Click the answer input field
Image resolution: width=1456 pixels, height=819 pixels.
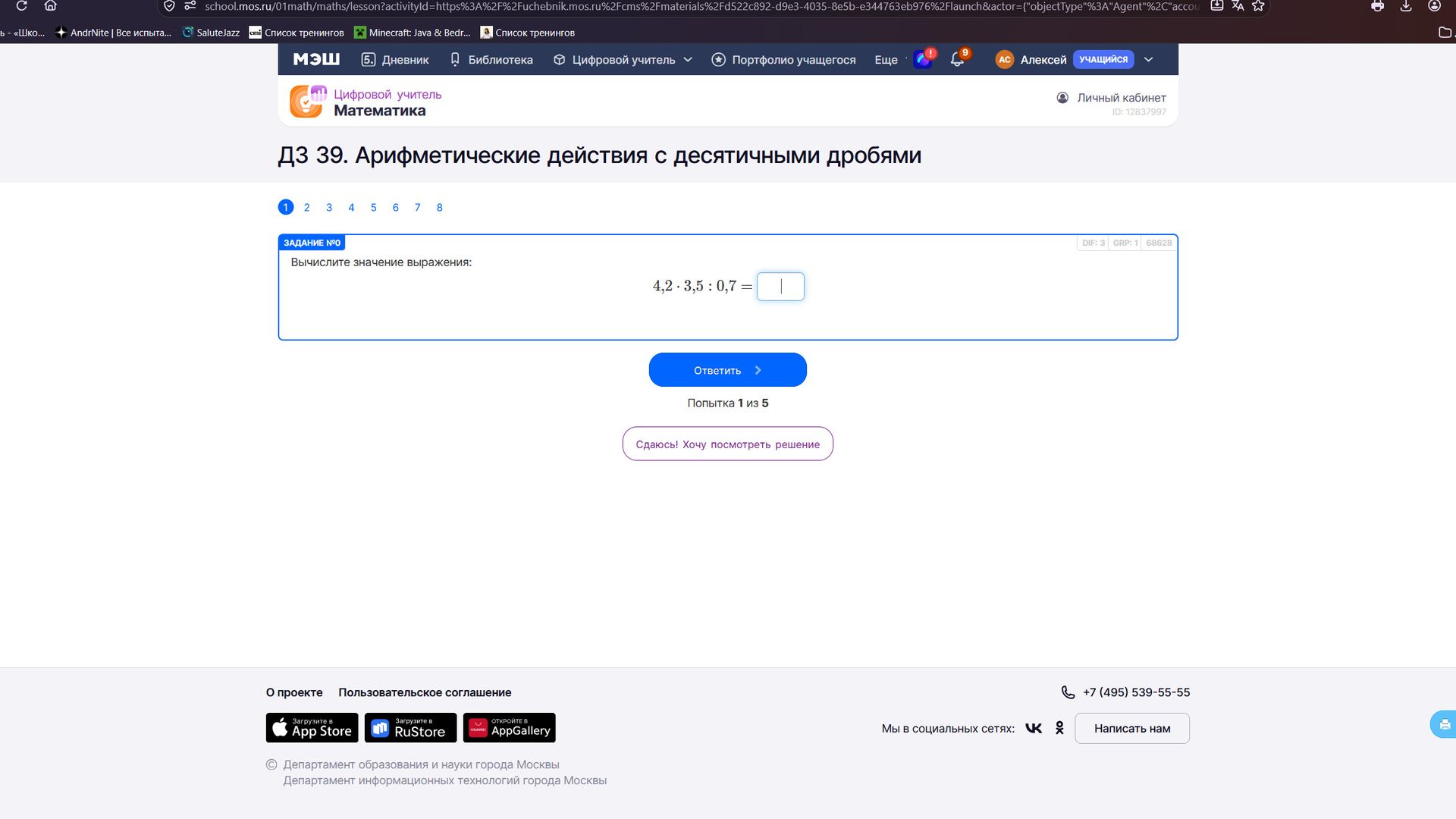(x=780, y=287)
